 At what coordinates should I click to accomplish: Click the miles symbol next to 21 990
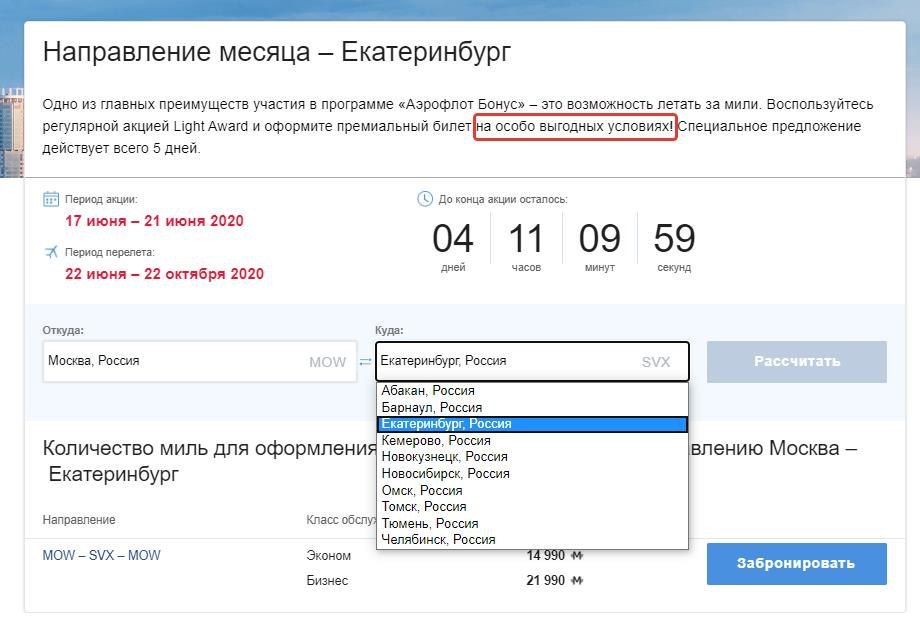click(x=577, y=580)
